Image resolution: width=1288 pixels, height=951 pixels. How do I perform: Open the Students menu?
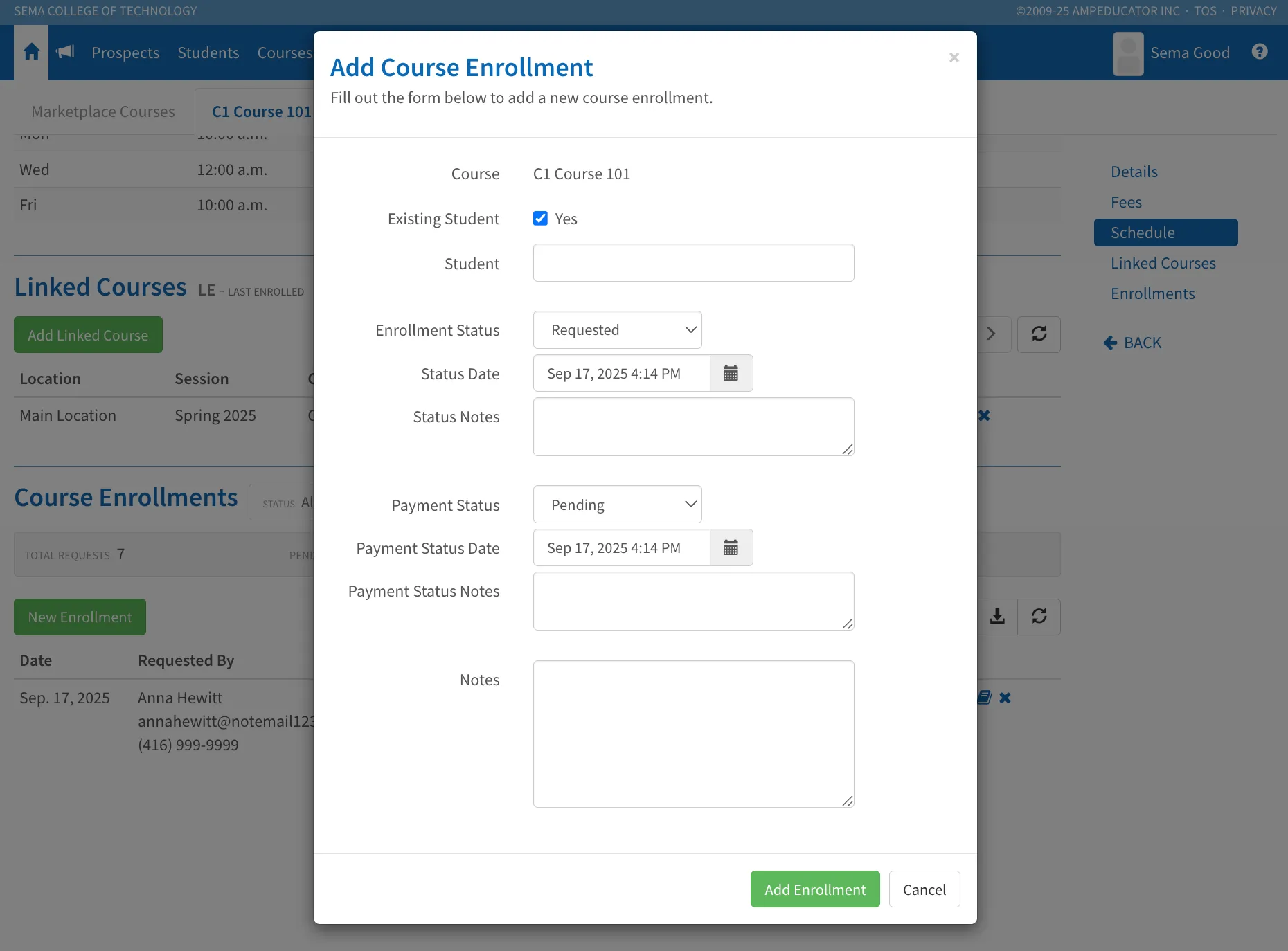pyautogui.click(x=208, y=53)
